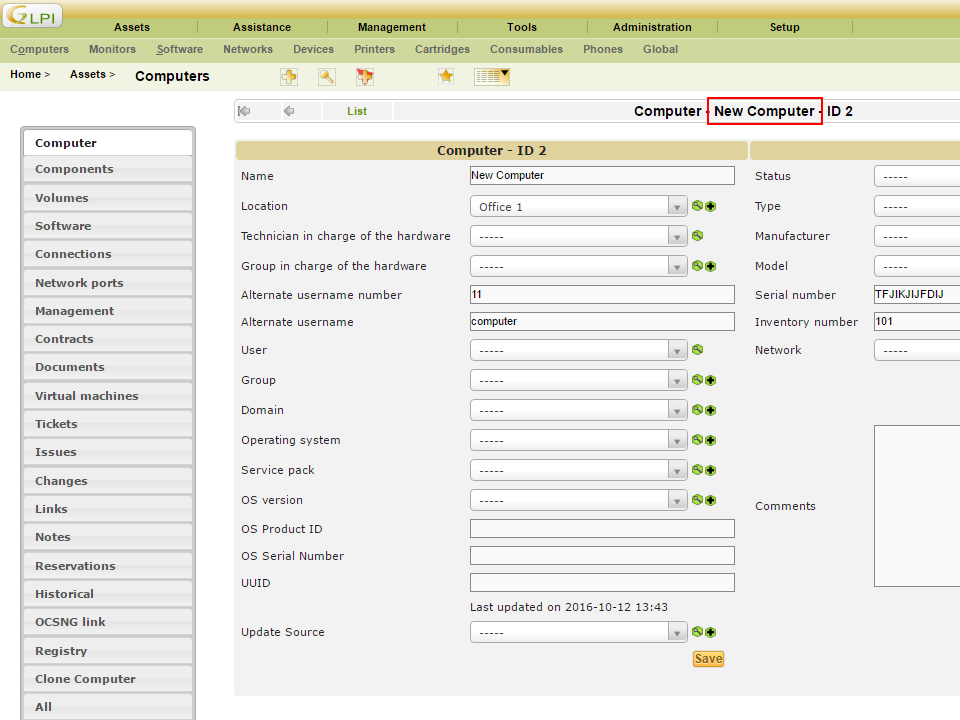Open the Location dropdown showing Office 1

[578, 206]
